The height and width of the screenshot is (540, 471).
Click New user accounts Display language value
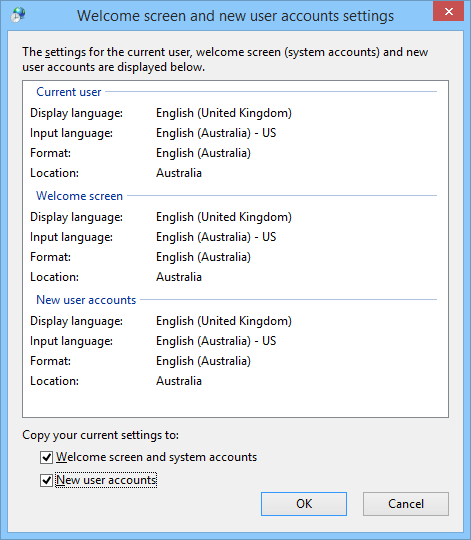[224, 321]
